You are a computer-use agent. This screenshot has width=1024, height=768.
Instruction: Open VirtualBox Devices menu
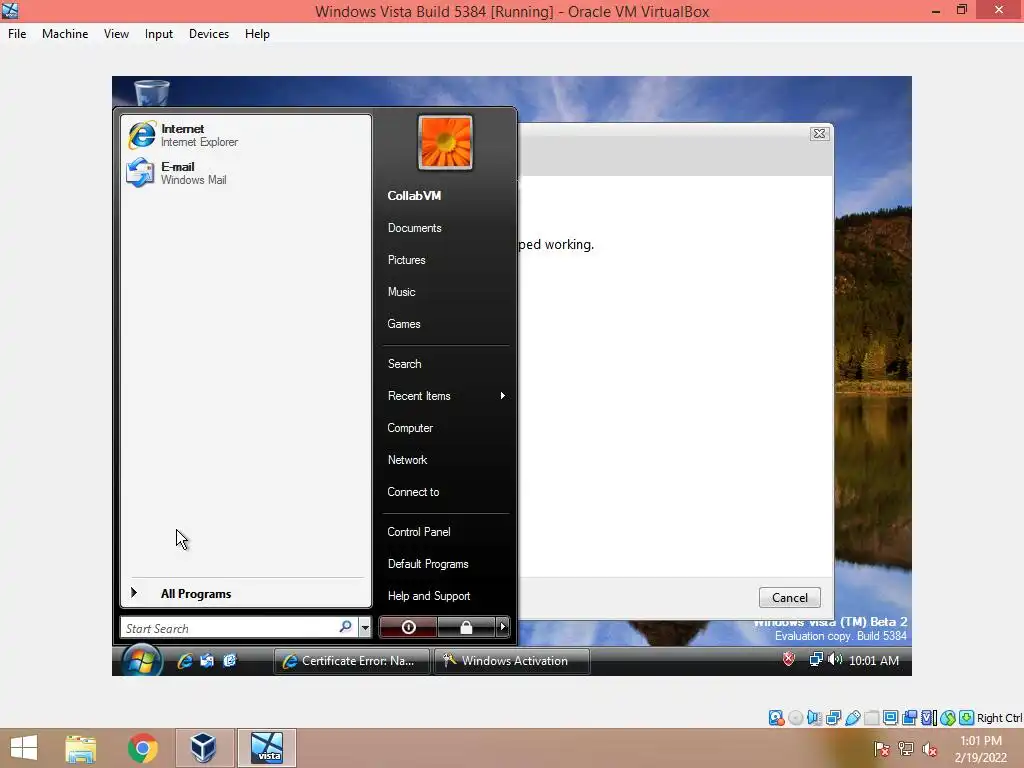coord(209,34)
